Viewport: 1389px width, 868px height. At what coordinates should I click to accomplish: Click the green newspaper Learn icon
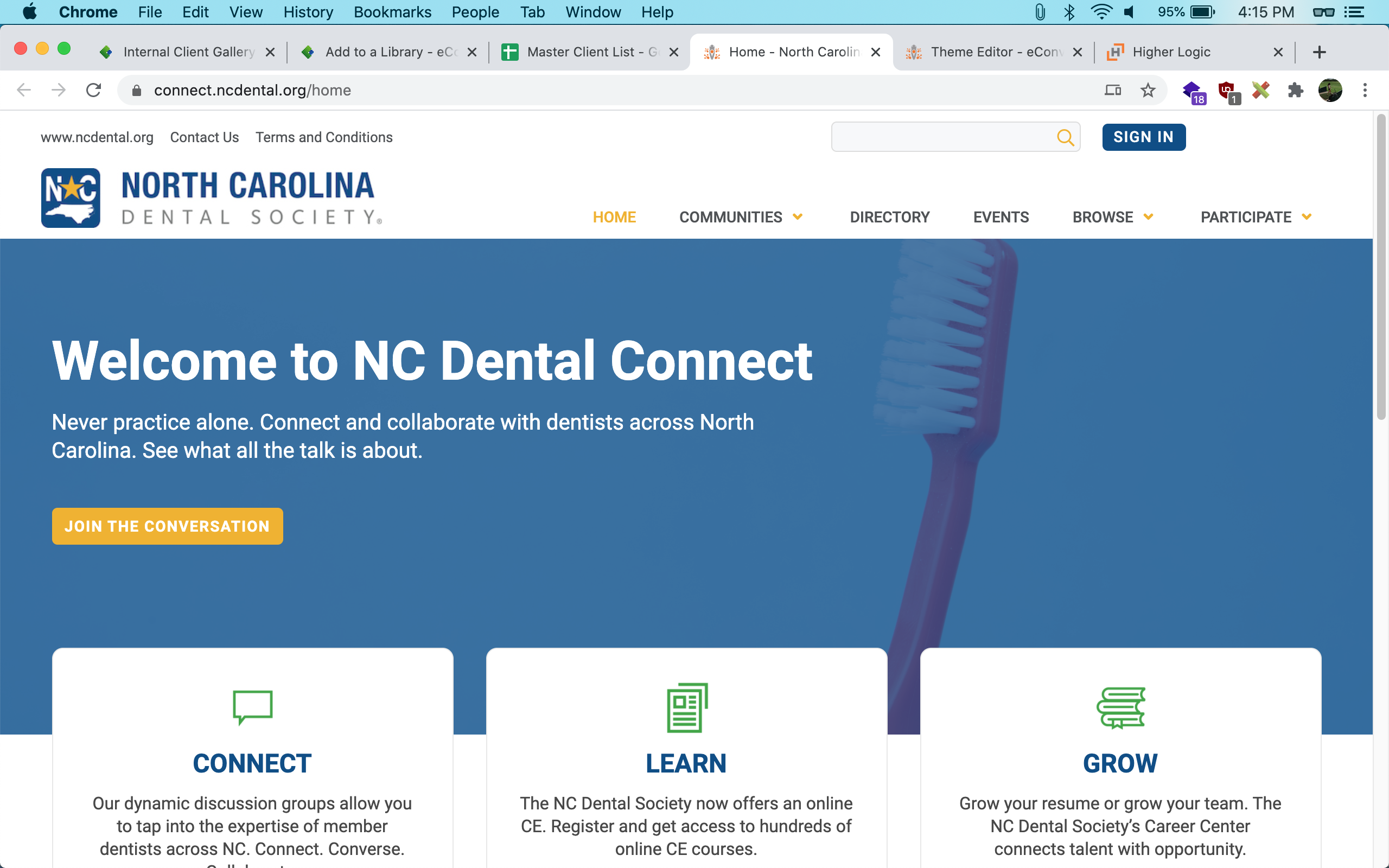pos(686,707)
